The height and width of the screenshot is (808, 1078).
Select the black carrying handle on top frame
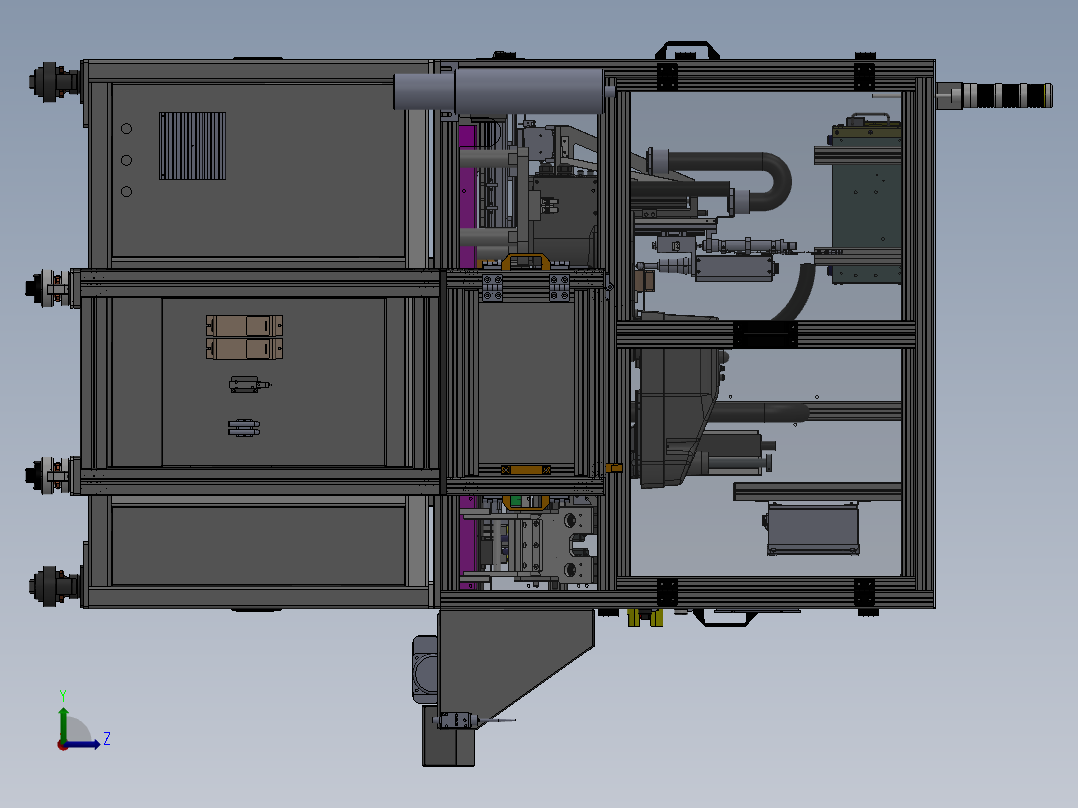click(687, 50)
